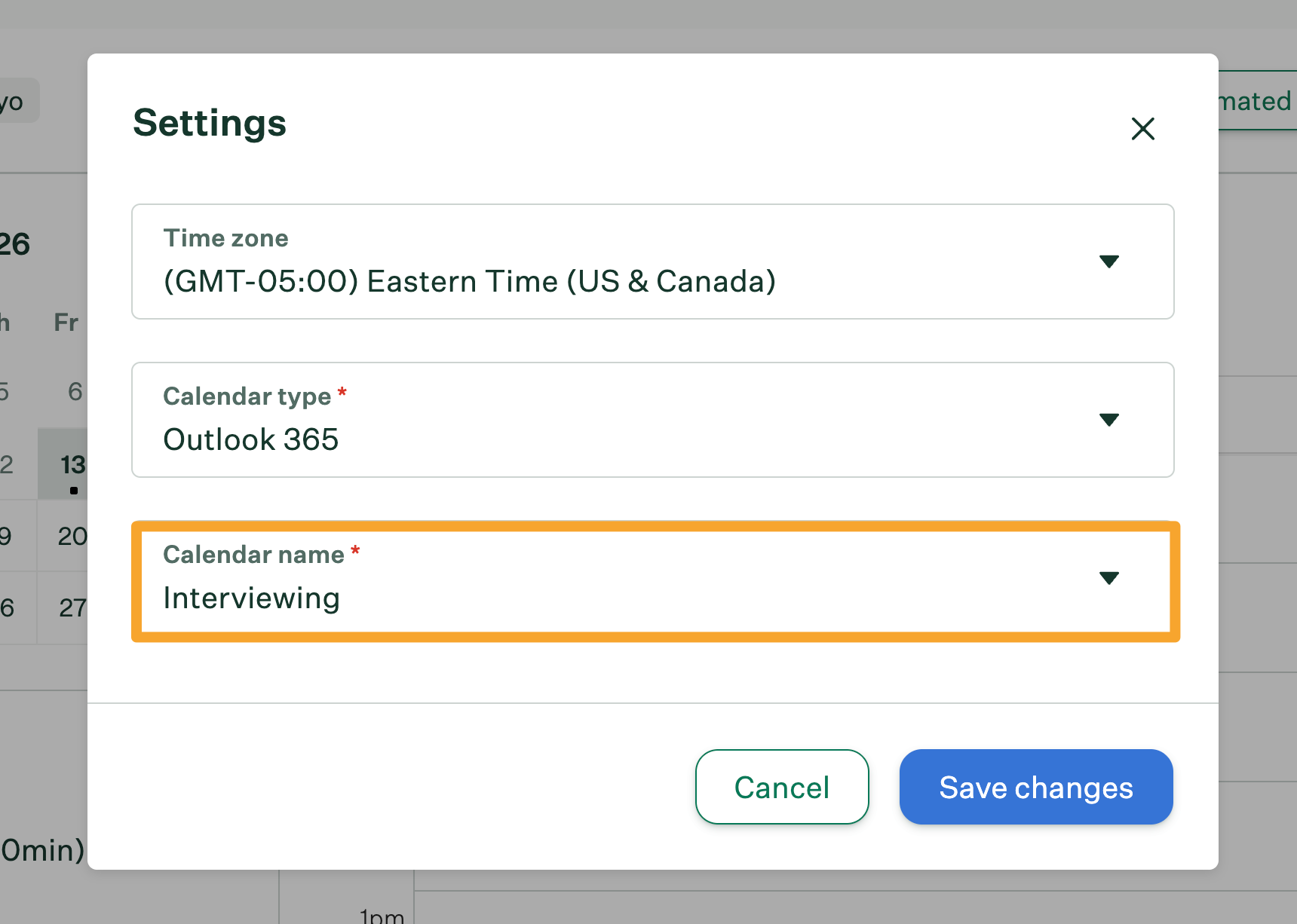
Task: Click the Cancel button
Action: coord(781,787)
